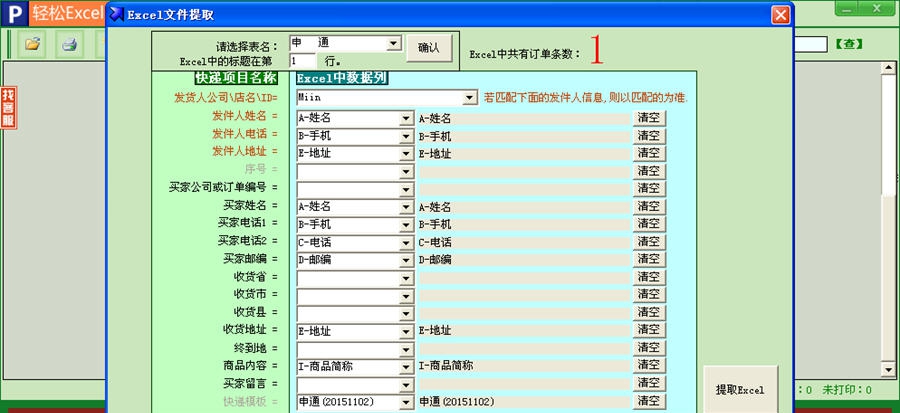This screenshot has height=413, width=900.
Task: Open the 终到地 column dropdown
Action: (x=406, y=349)
